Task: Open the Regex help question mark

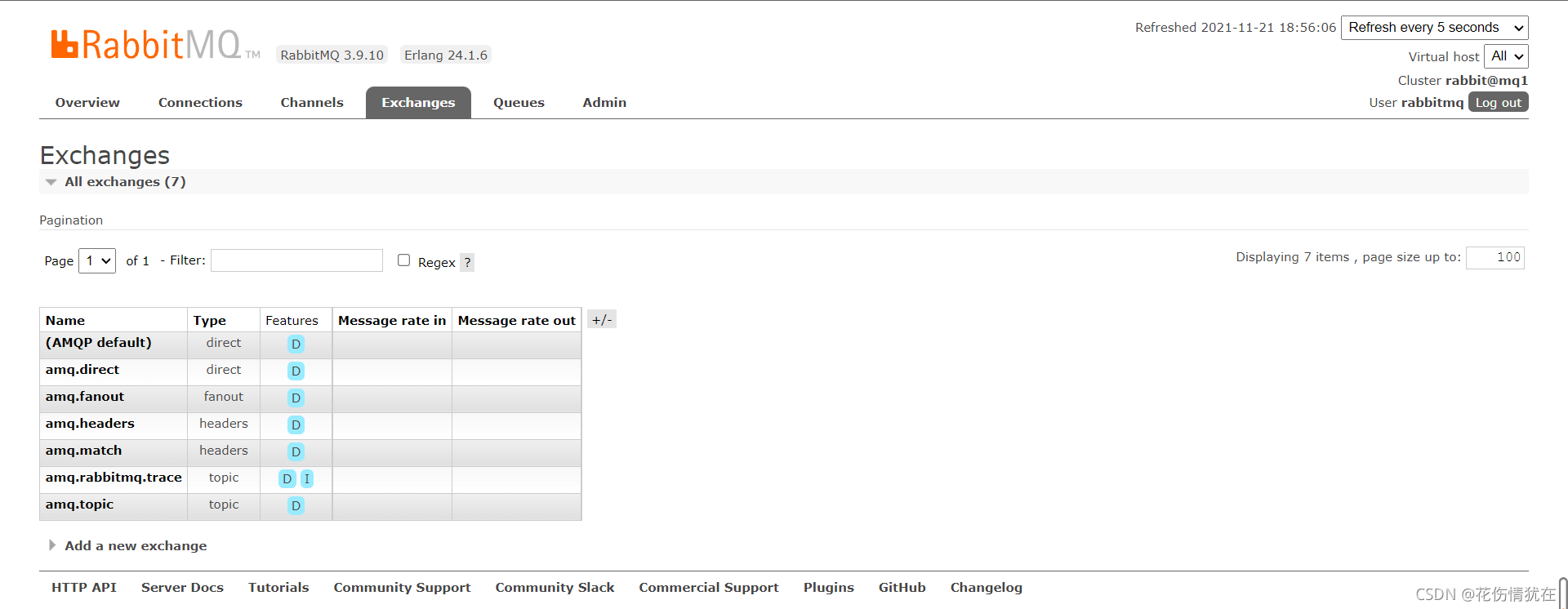Action: (x=467, y=262)
